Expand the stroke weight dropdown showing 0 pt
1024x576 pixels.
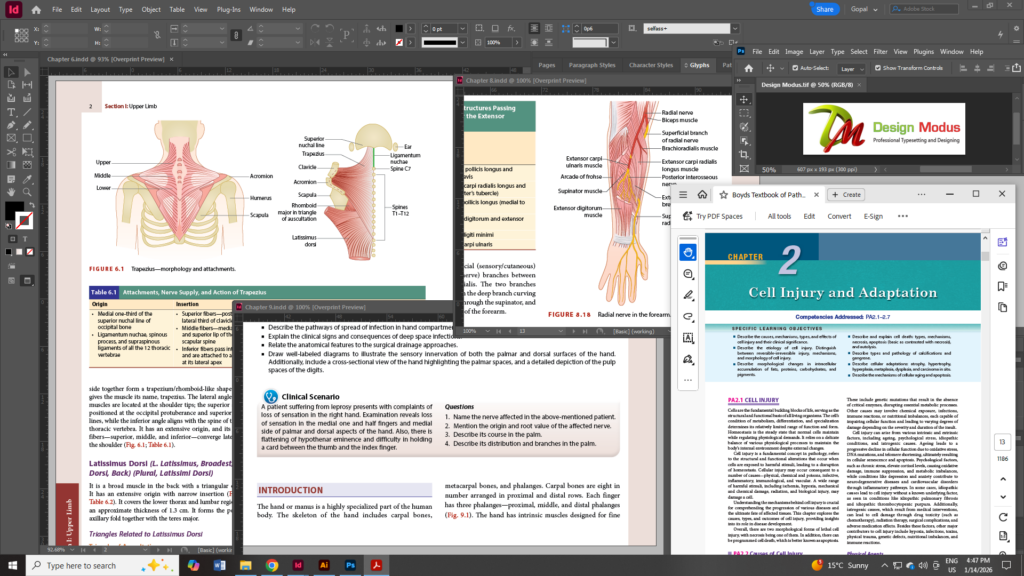pos(462,29)
